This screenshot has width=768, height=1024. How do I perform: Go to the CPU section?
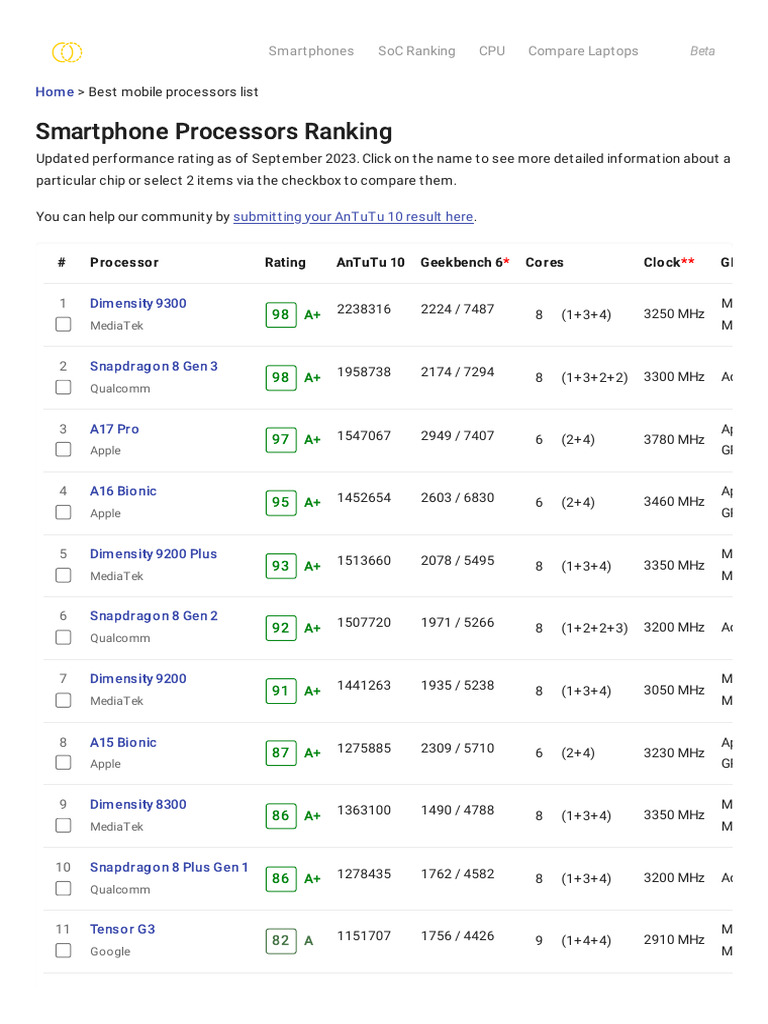492,51
